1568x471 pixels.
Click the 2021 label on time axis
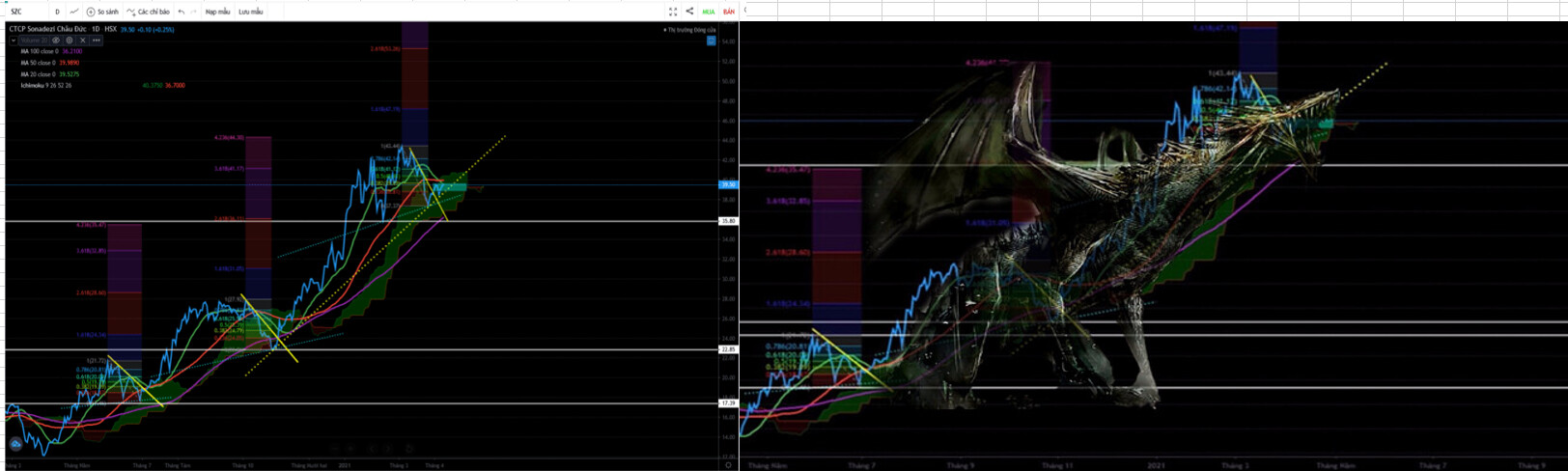(x=345, y=465)
